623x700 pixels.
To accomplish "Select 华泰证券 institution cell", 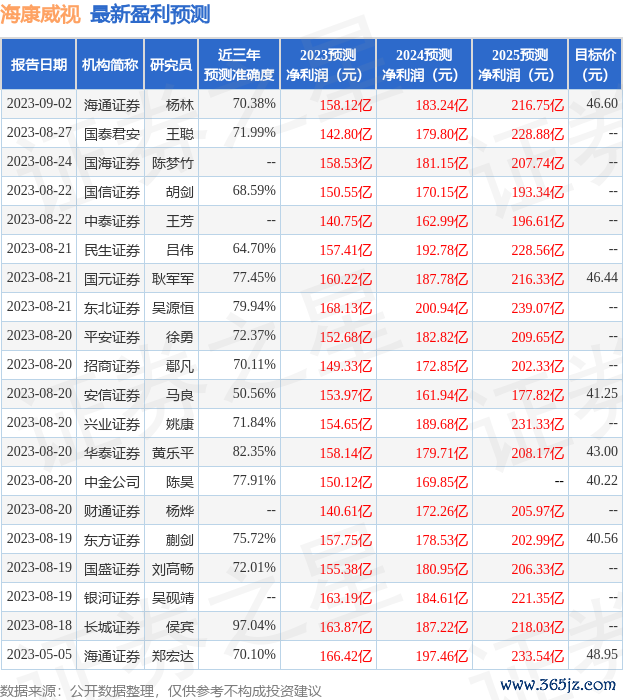I will pos(112,454).
